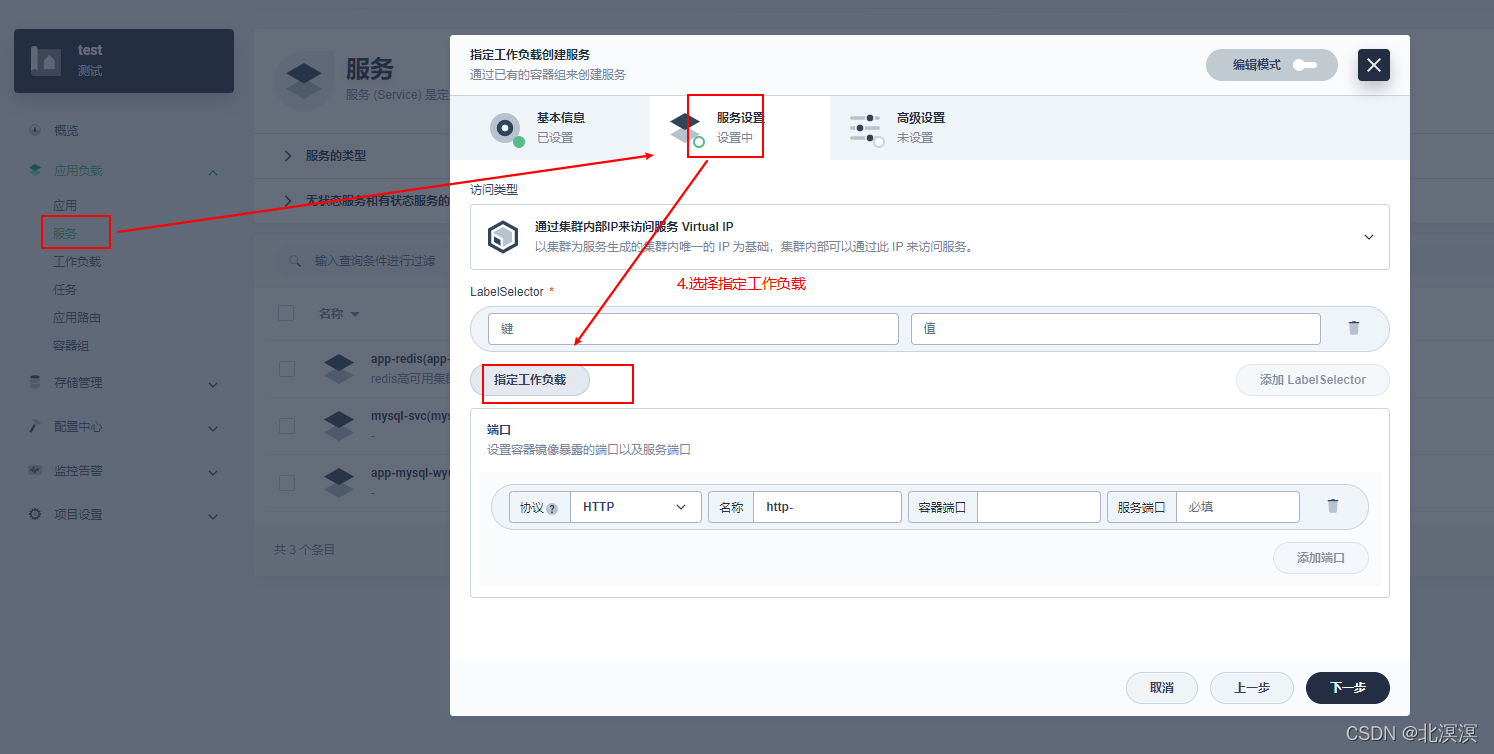1494x754 pixels.
Task: Open 工作负载 in the sidebar
Action: [77, 262]
